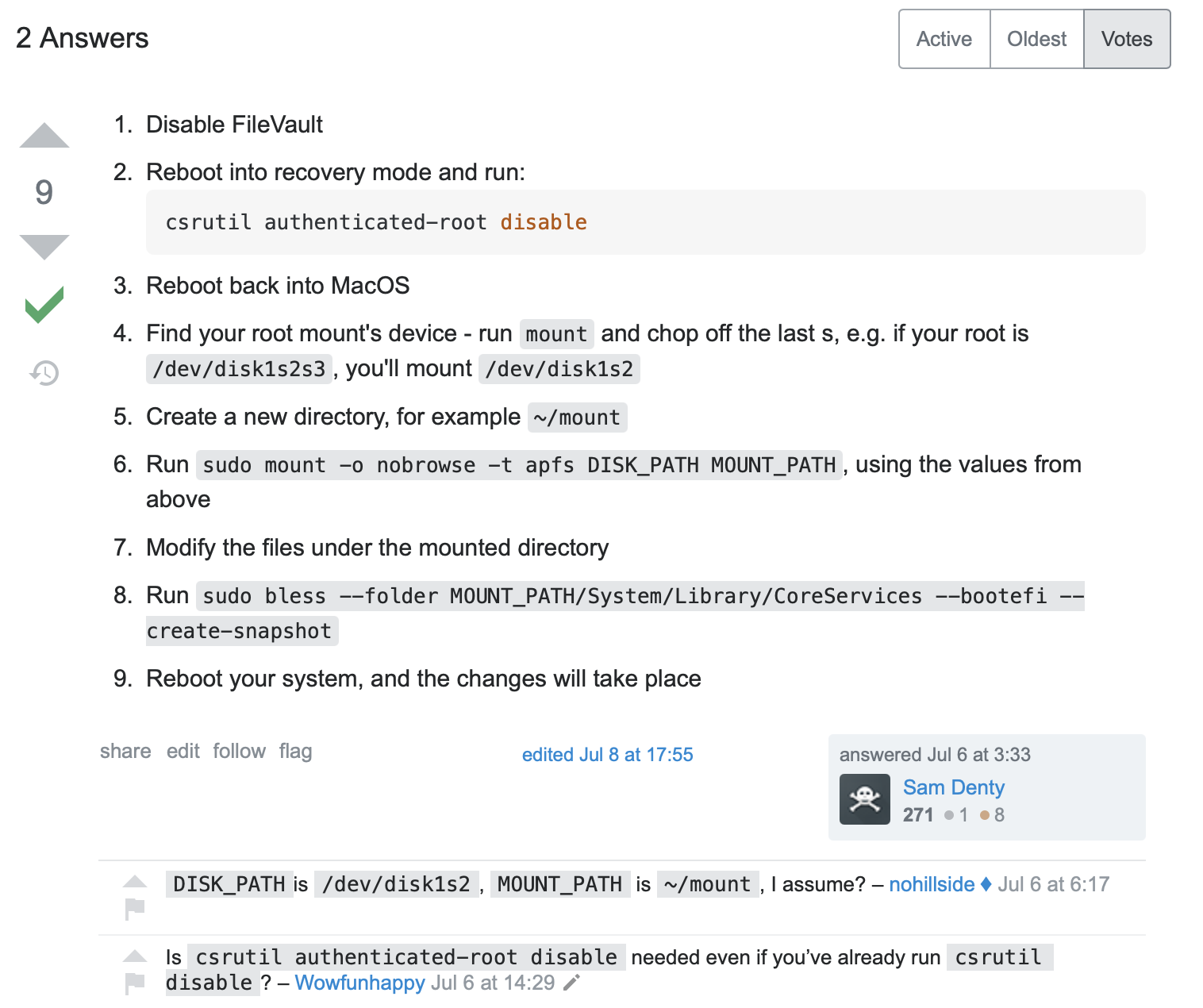The image size is (1203, 1008).
Task: Click the green accepted answer checkmark
Action: (44, 305)
